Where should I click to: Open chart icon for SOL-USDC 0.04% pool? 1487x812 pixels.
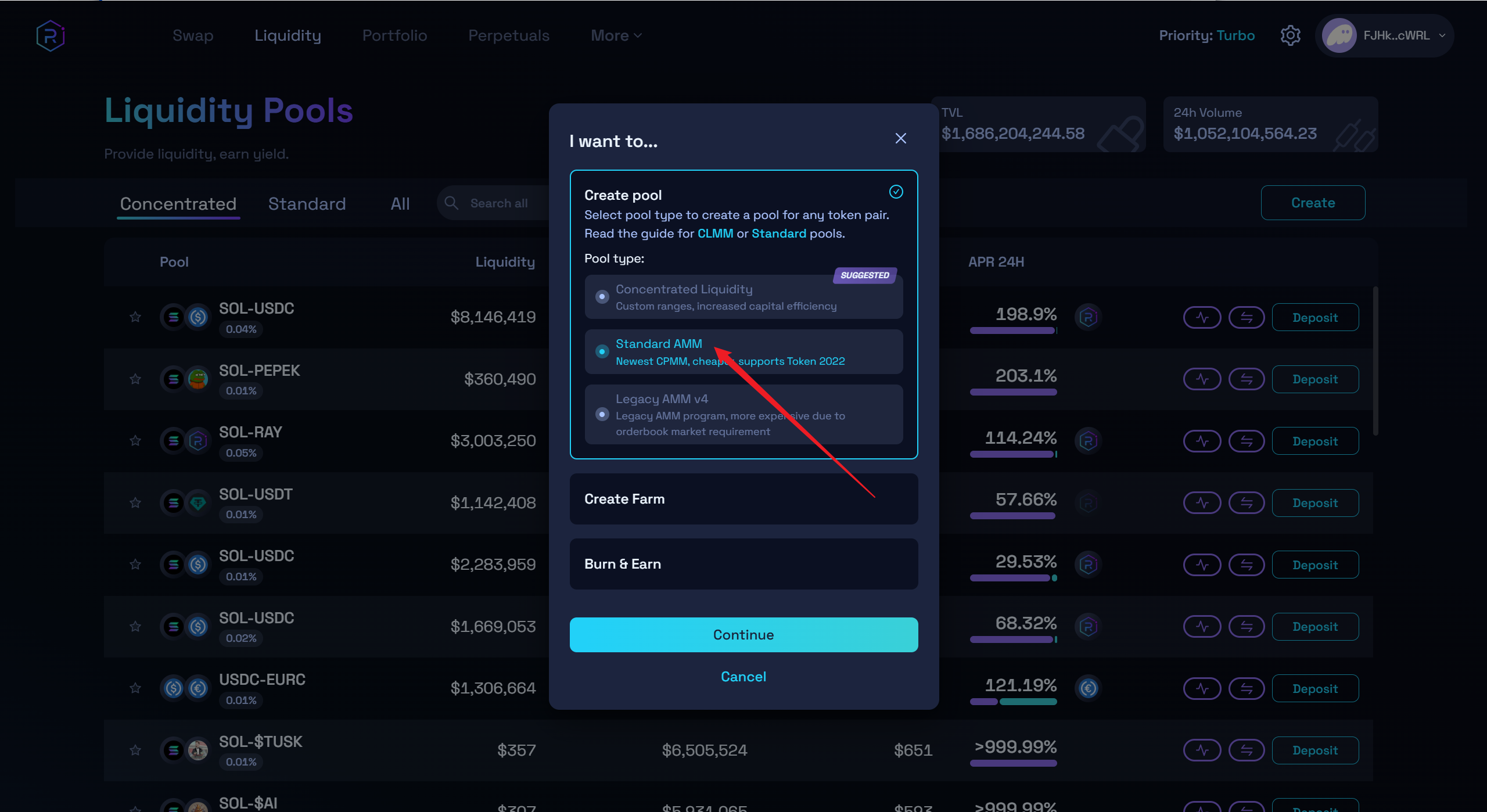[1202, 318]
